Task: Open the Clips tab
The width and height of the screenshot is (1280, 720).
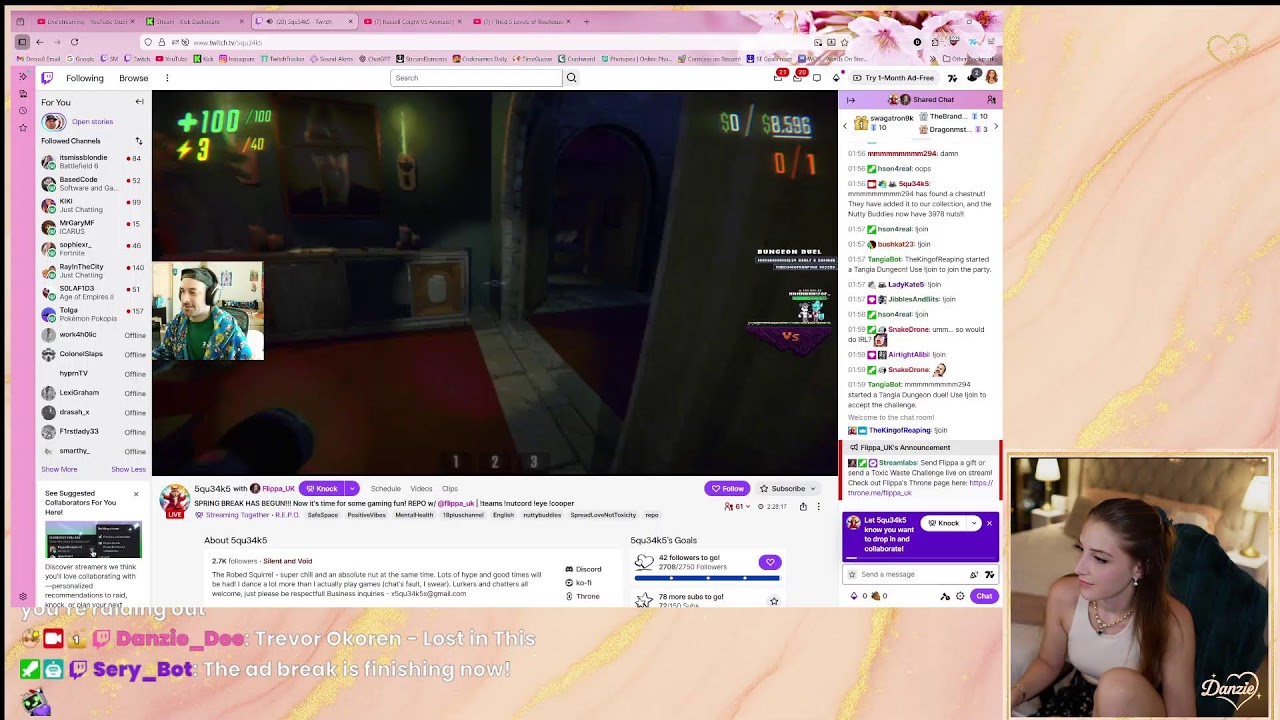Action: click(x=450, y=489)
